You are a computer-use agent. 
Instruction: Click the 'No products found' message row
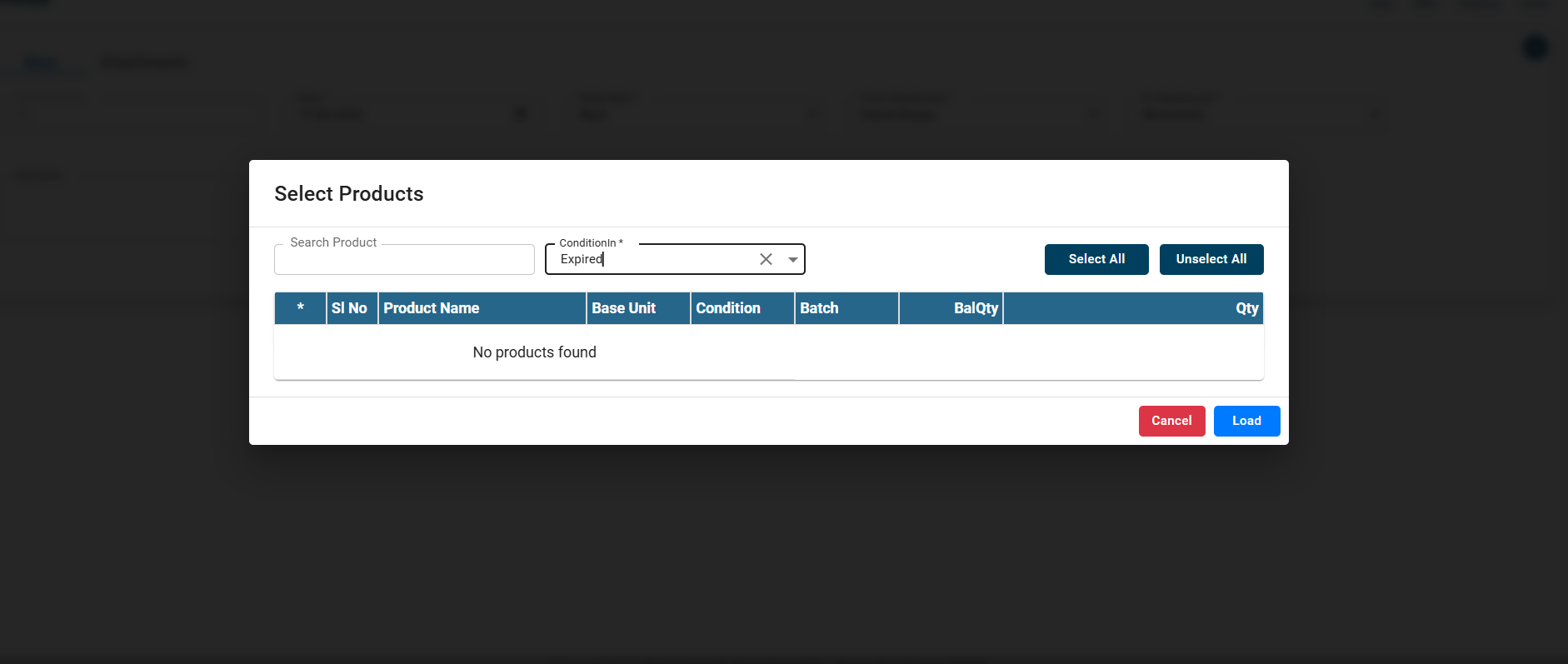(x=534, y=352)
